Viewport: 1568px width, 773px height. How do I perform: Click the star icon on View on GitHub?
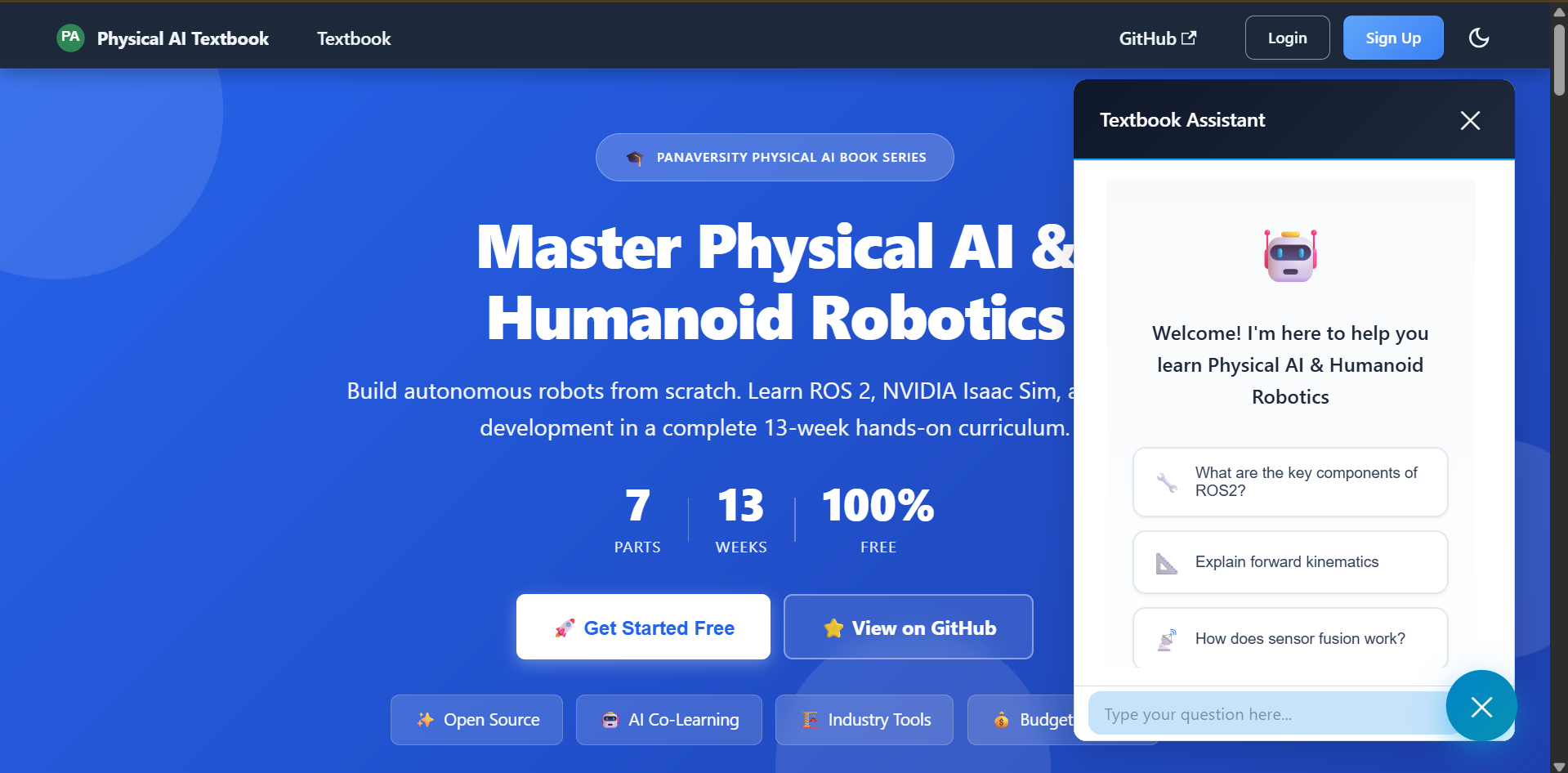(x=833, y=628)
